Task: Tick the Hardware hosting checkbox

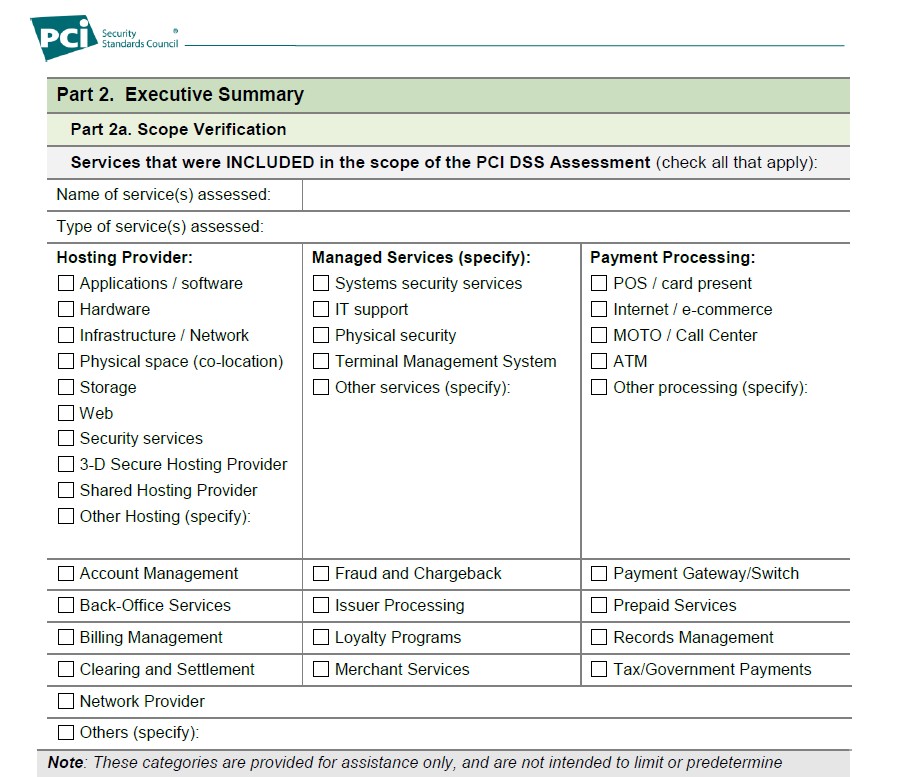Action: click(x=66, y=309)
